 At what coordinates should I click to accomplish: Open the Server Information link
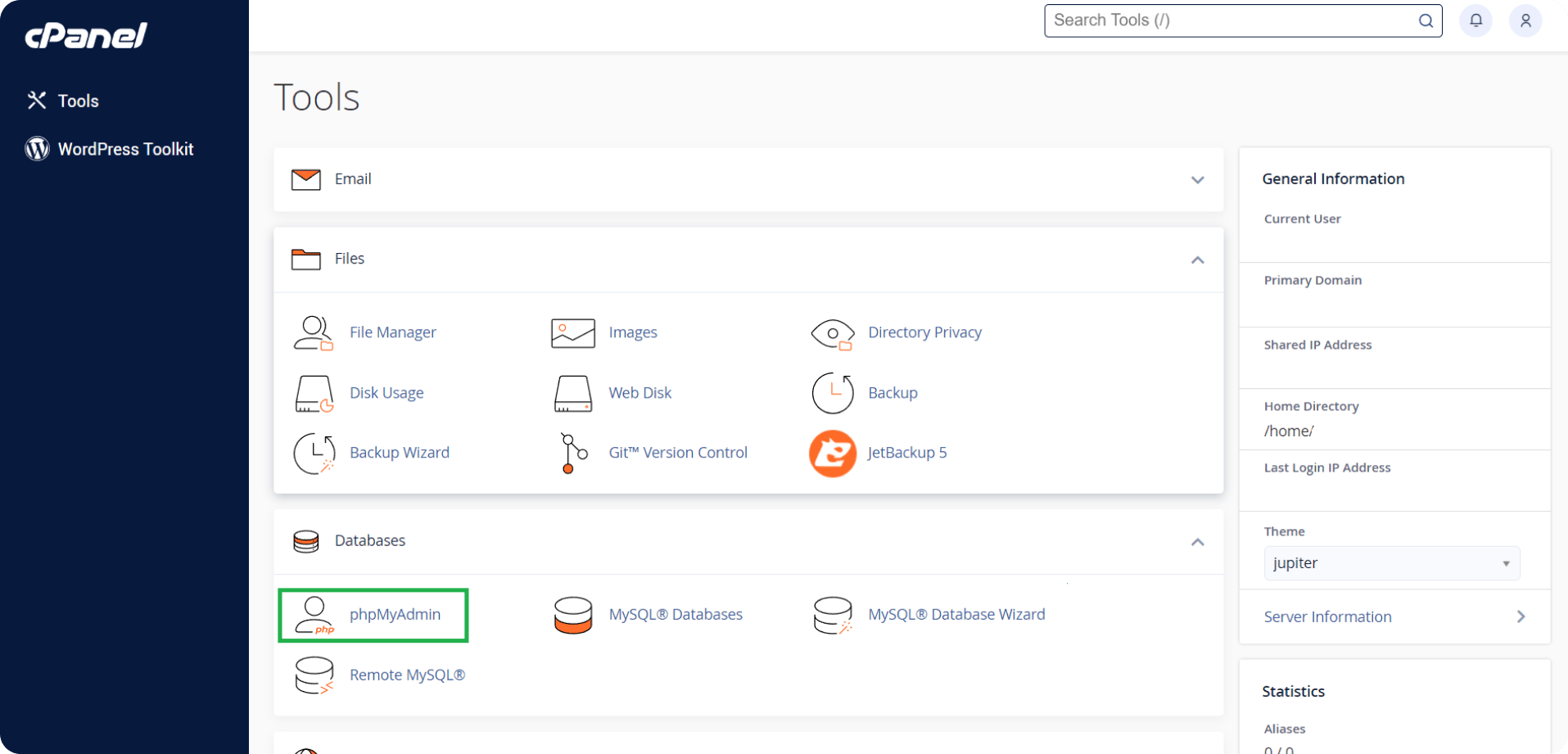[1327, 616]
